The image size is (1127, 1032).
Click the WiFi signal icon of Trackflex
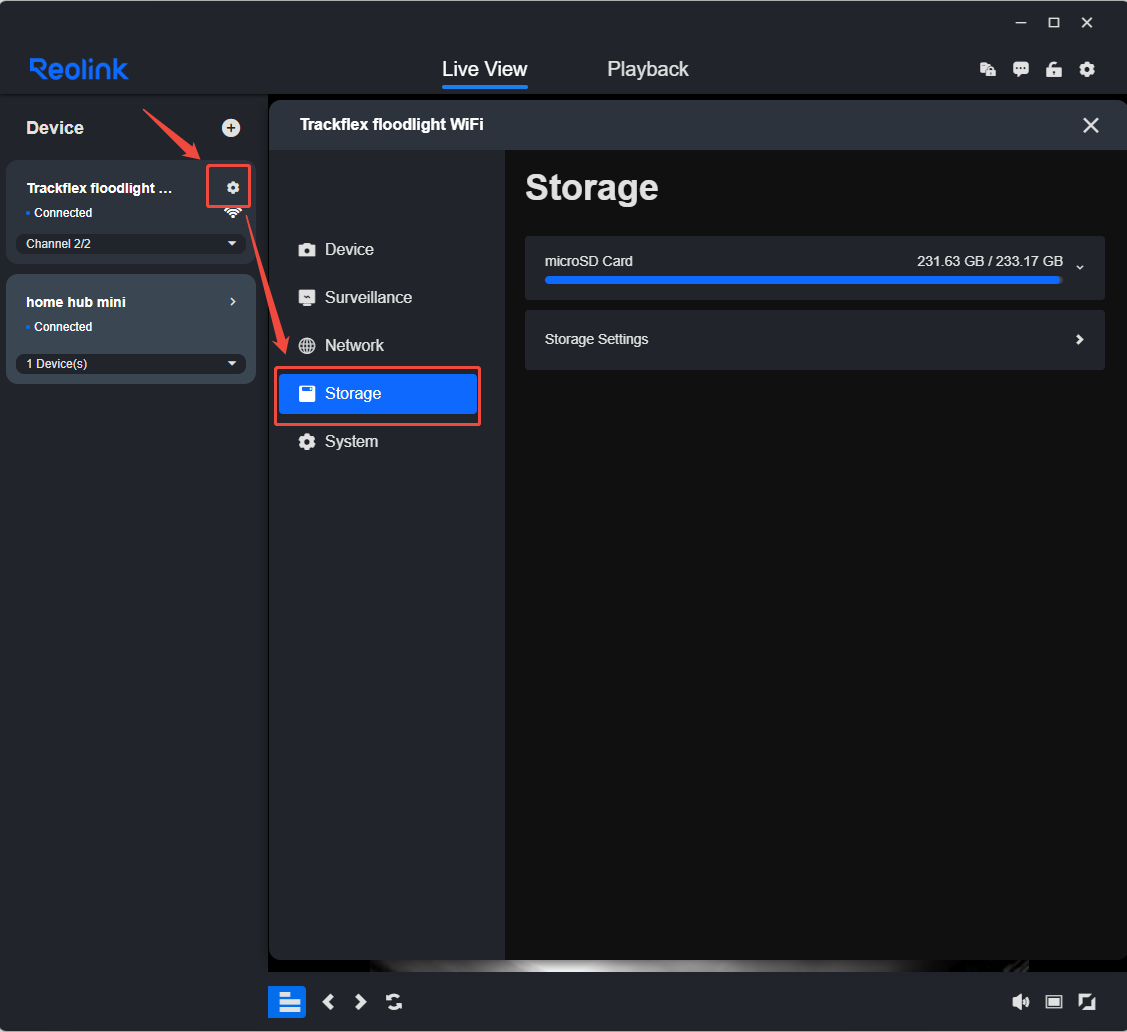[x=232, y=213]
